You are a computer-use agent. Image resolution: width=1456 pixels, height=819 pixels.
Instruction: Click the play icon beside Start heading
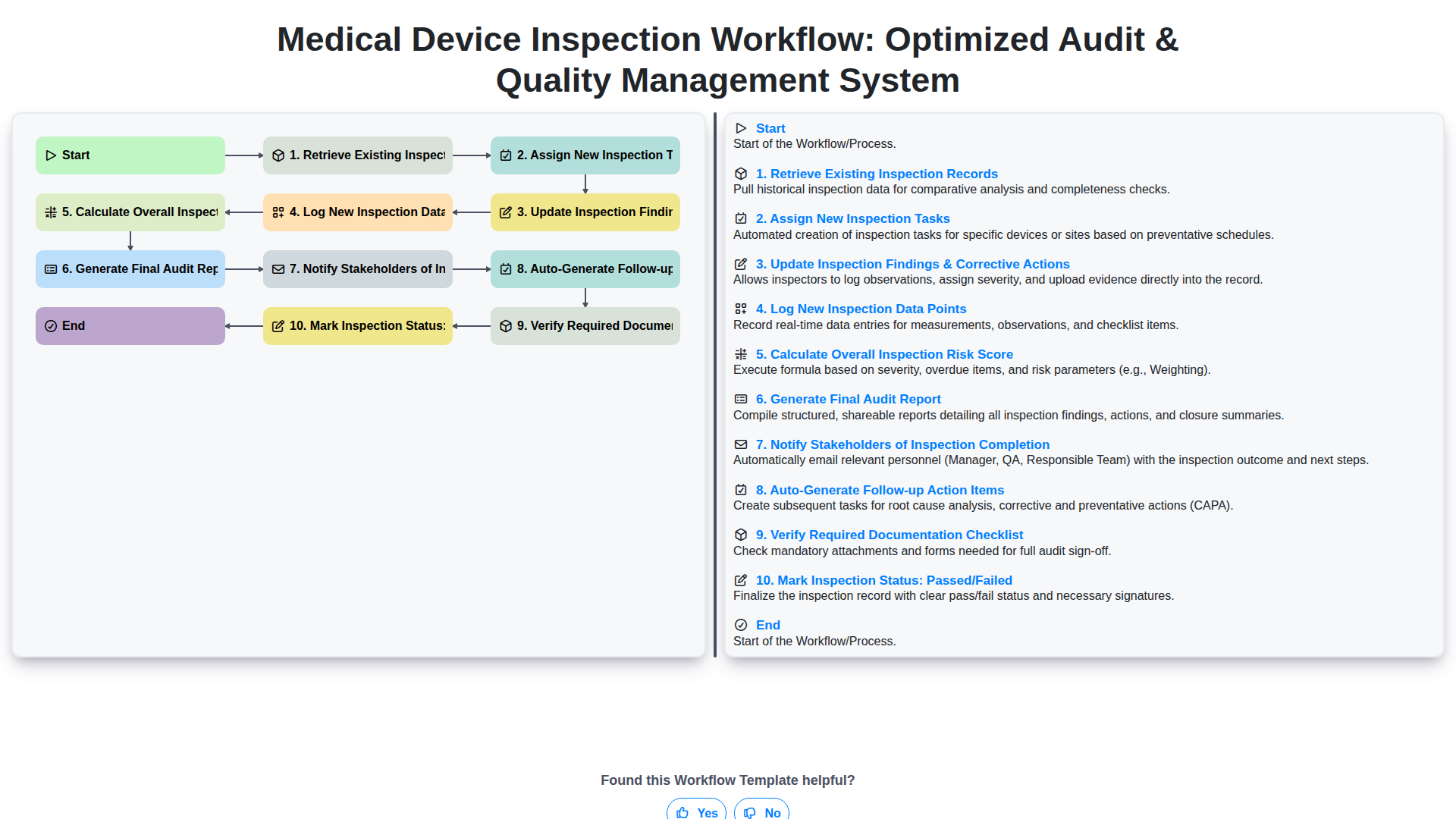tap(741, 129)
